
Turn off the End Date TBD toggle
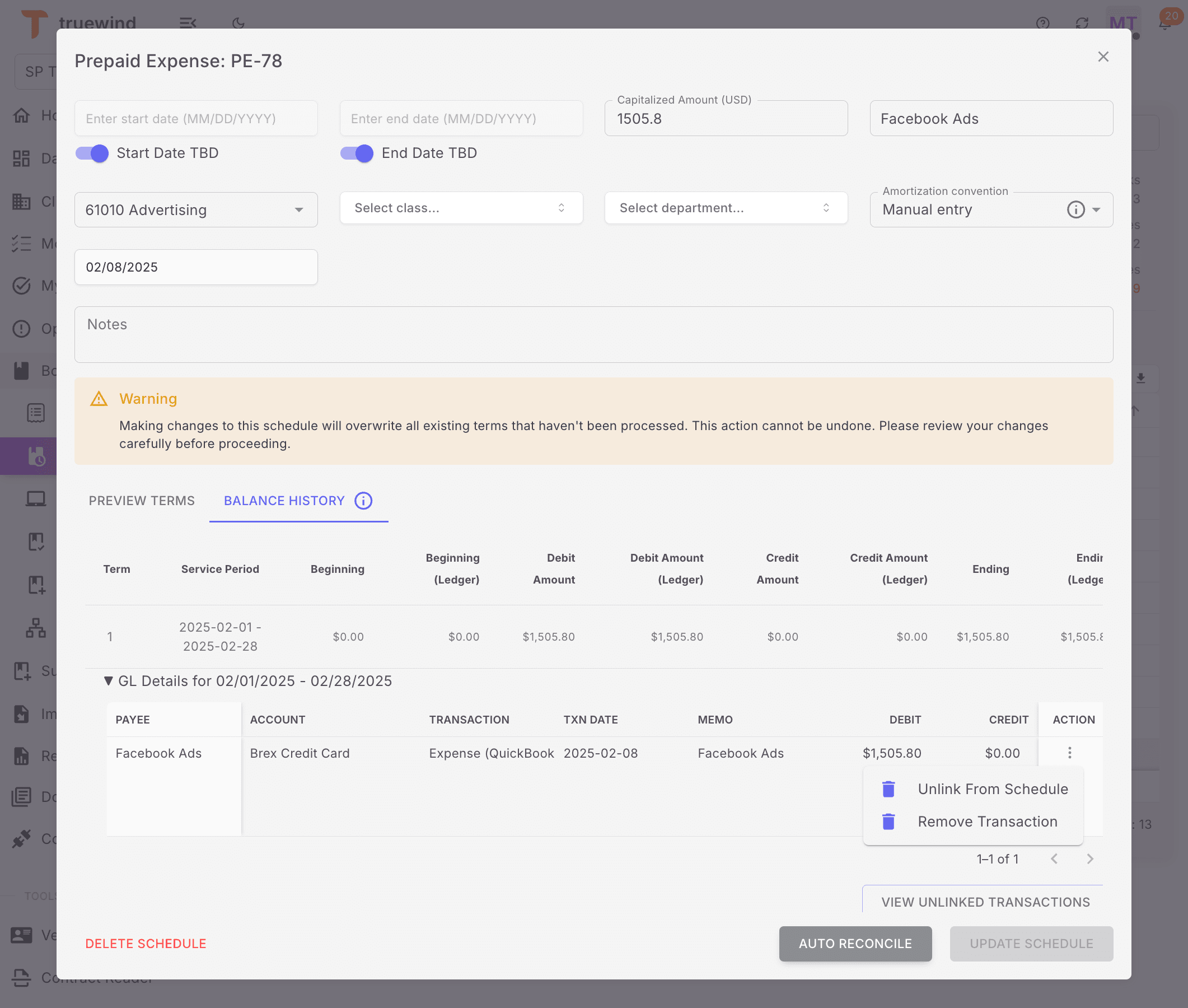(x=357, y=153)
